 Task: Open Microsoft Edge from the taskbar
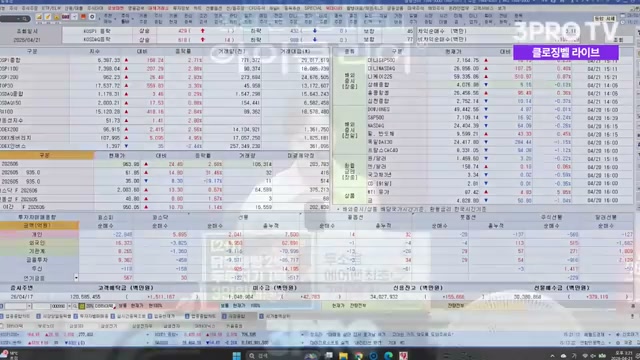pos(388,356)
